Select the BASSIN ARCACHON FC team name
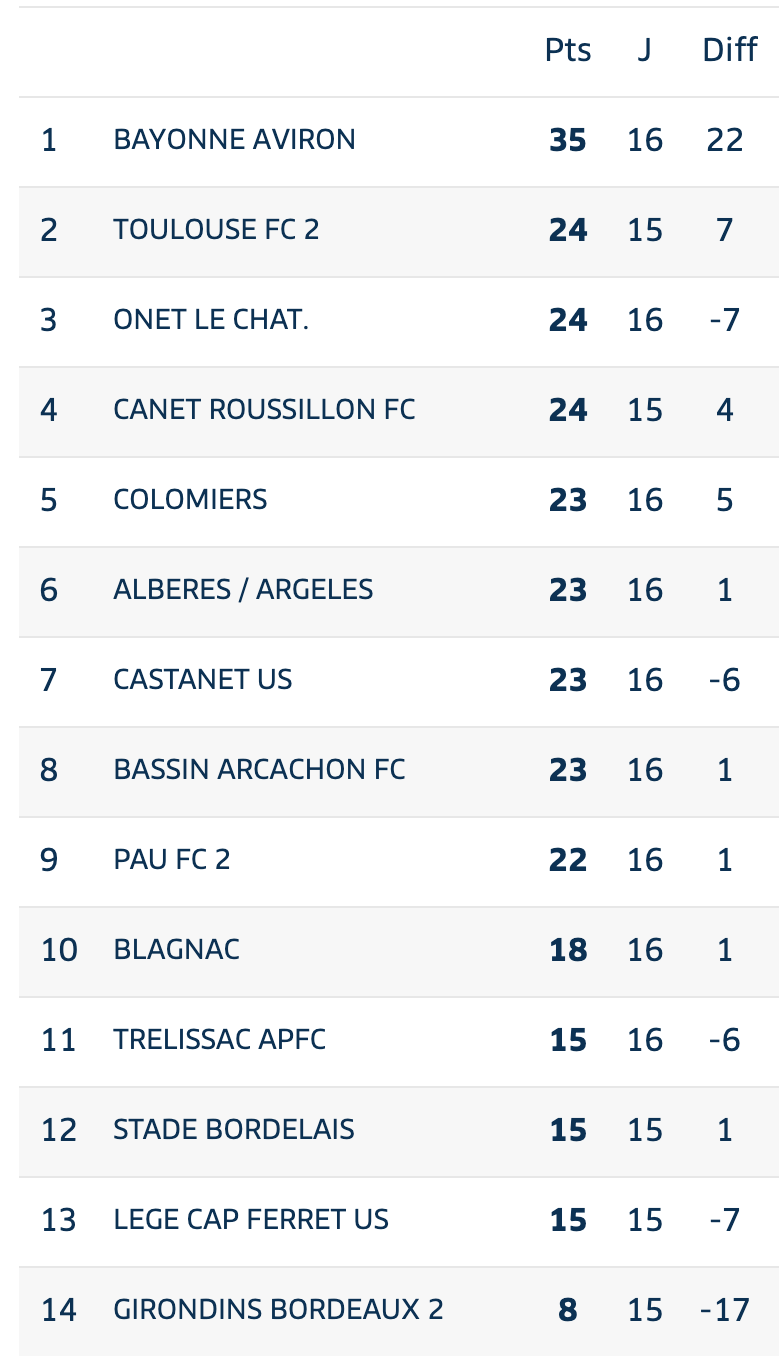The height and width of the screenshot is (1356, 784). pyautogui.click(x=259, y=770)
